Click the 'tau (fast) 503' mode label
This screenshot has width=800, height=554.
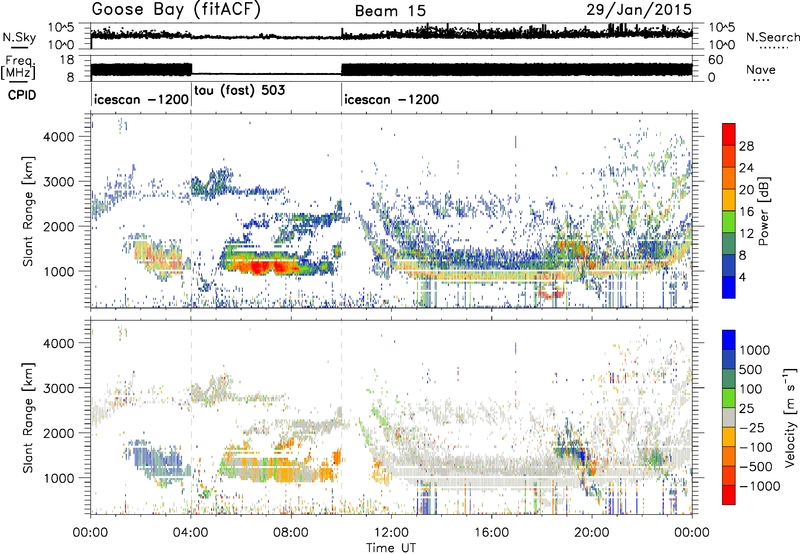(240, 91)
